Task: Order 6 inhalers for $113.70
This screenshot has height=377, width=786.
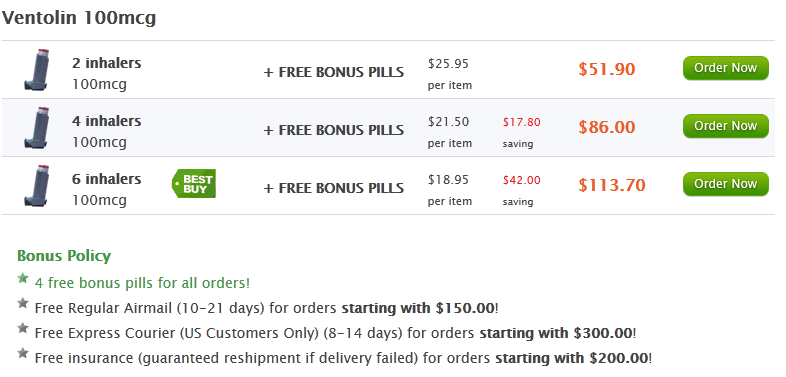Action: coord(725,184)
